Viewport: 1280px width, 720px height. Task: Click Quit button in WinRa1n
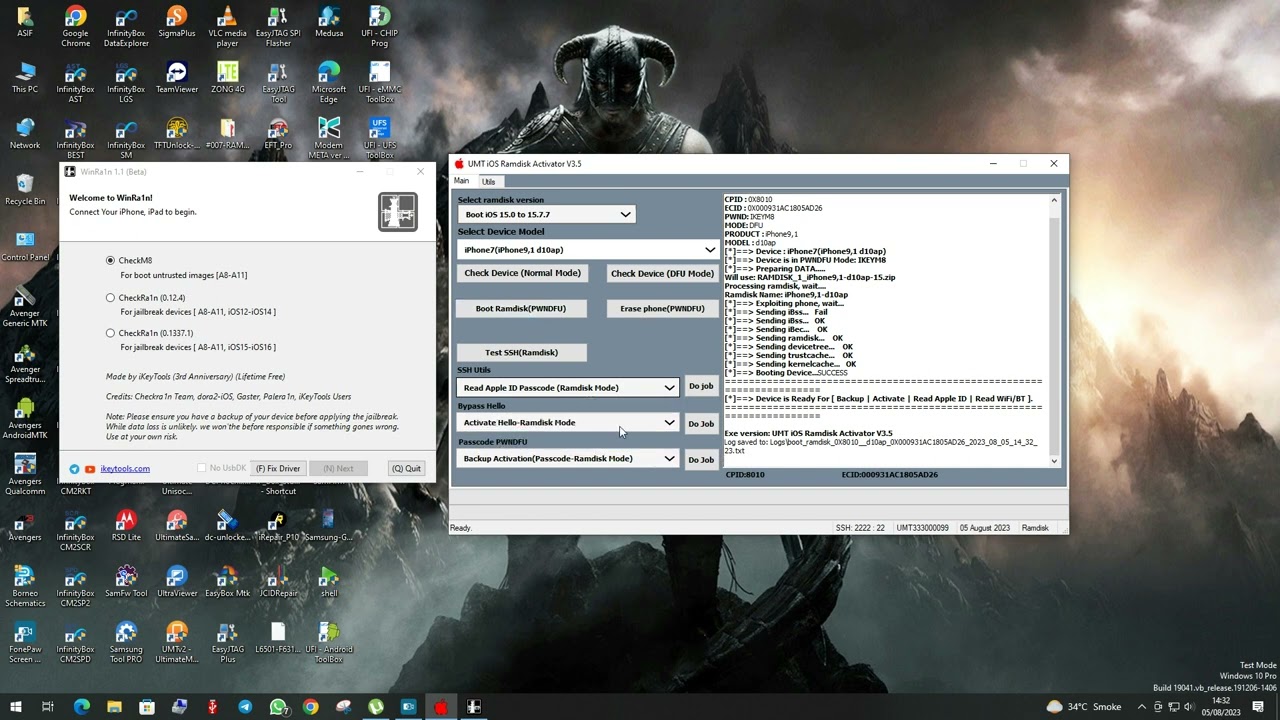pyautogui.click(x=407, y=468)
